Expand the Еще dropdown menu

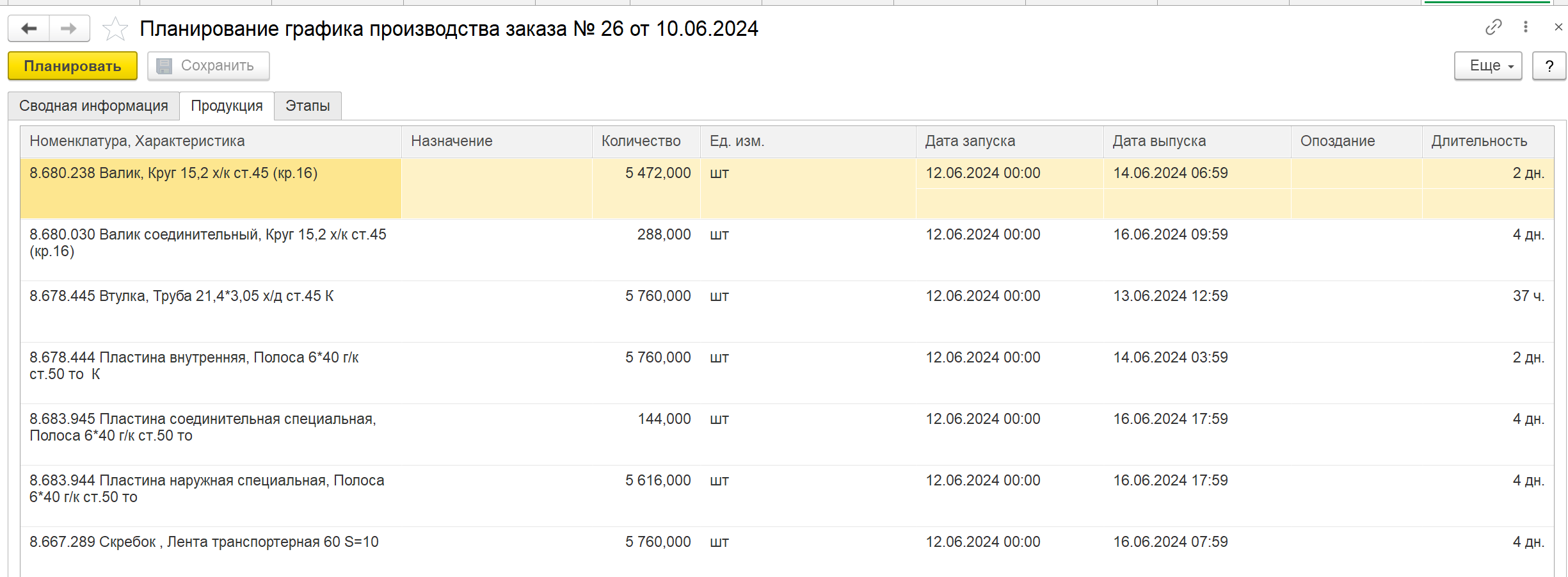pos(1488,66)
